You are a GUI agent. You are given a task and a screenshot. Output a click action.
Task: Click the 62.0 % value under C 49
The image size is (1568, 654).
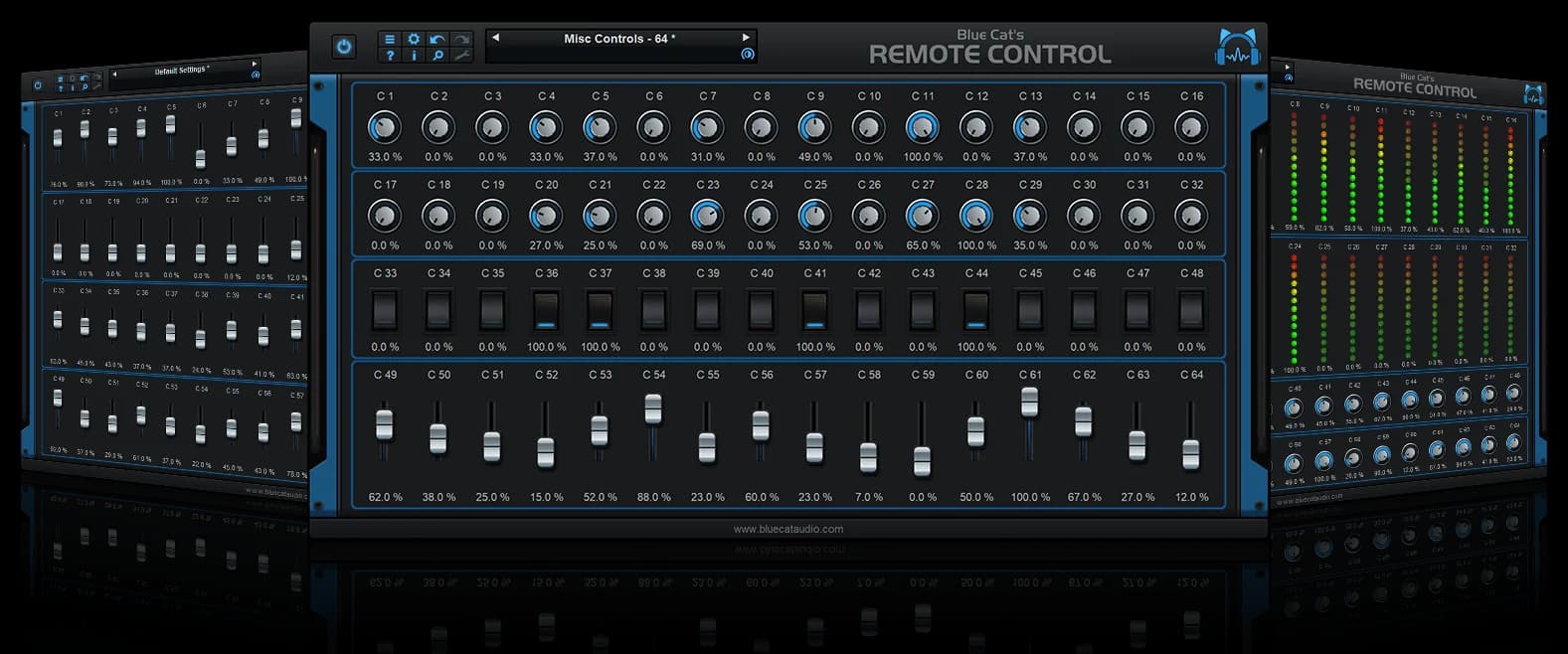(385, 497)
